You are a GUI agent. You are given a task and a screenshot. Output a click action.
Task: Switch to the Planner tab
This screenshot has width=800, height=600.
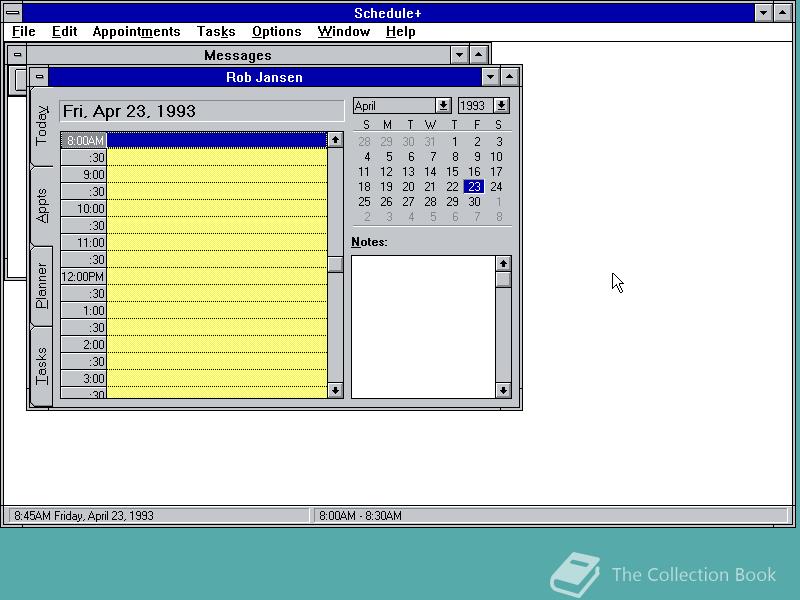pos(42,286)
